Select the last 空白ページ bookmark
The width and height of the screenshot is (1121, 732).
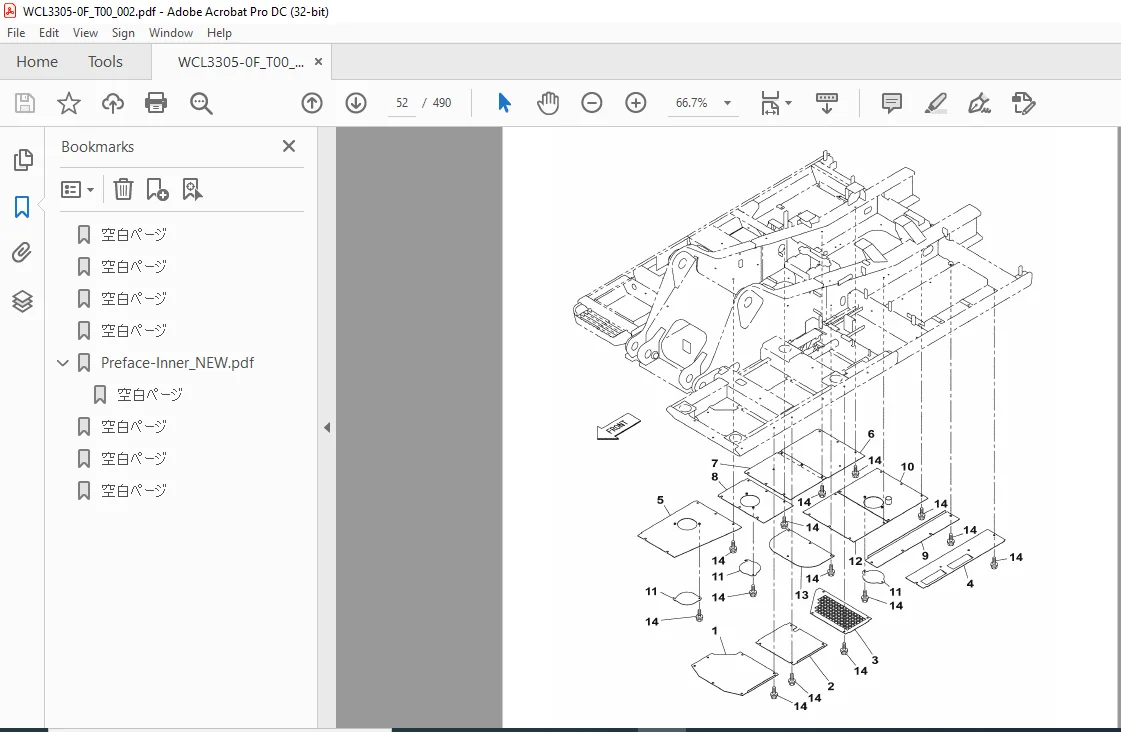point(134,490)
